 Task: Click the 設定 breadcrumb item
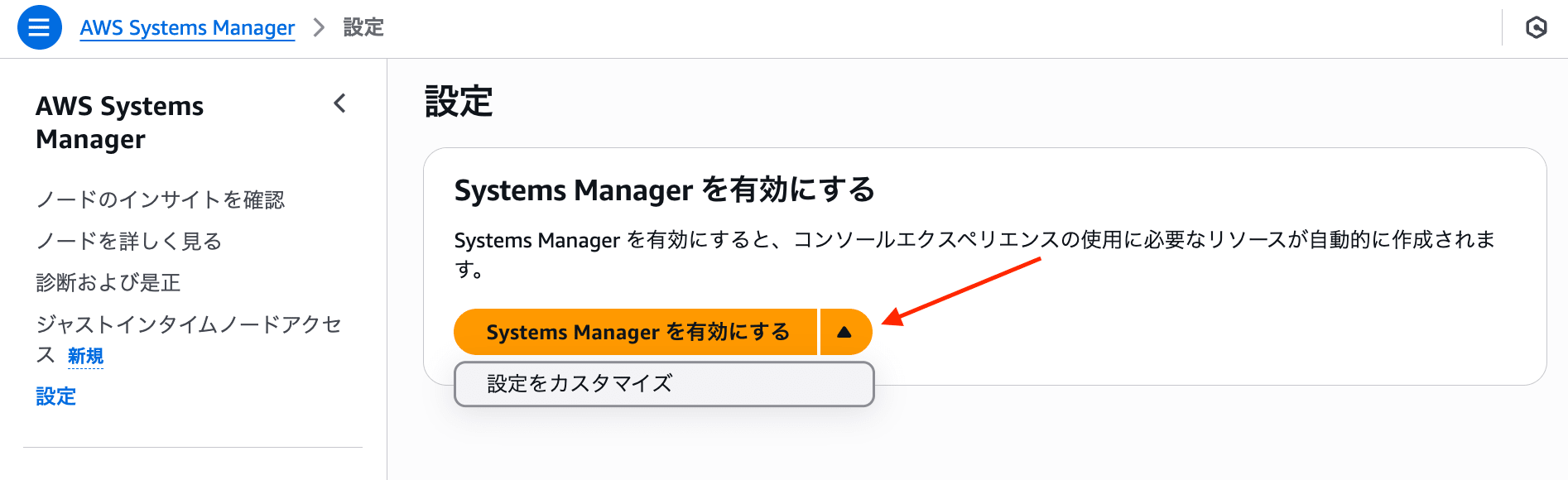pyautogui.click(x=363, y=27)
